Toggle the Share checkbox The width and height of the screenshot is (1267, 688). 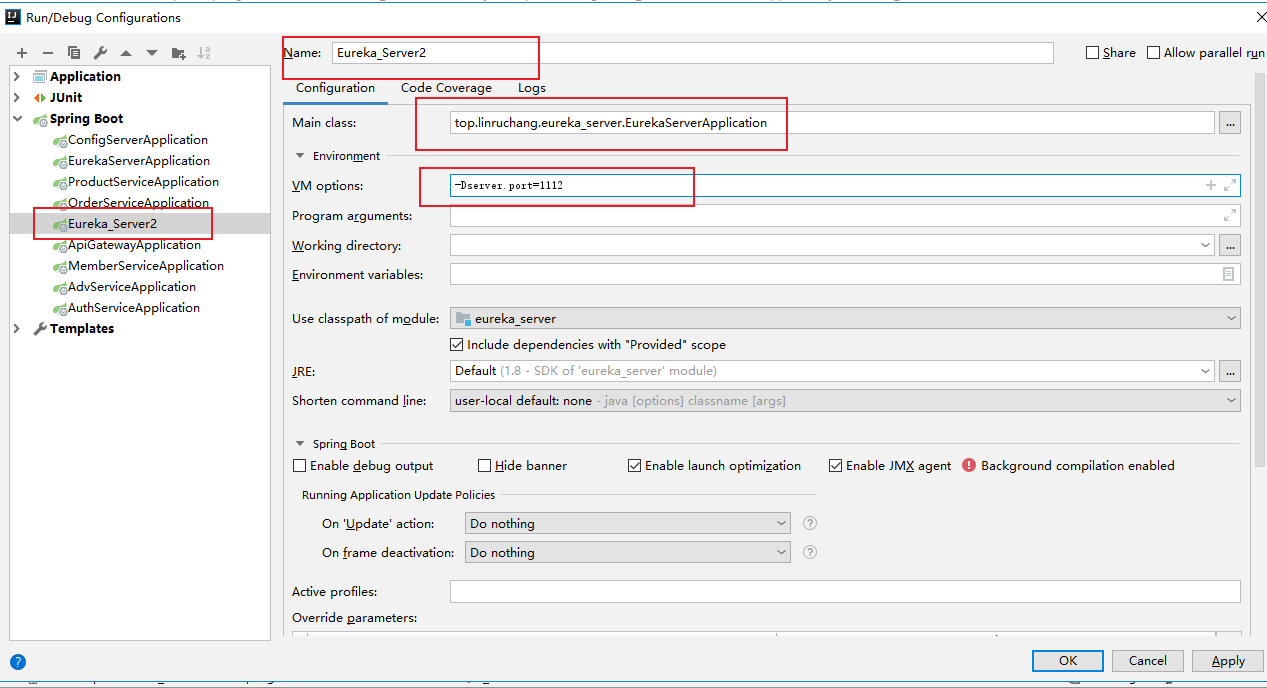1093,53
